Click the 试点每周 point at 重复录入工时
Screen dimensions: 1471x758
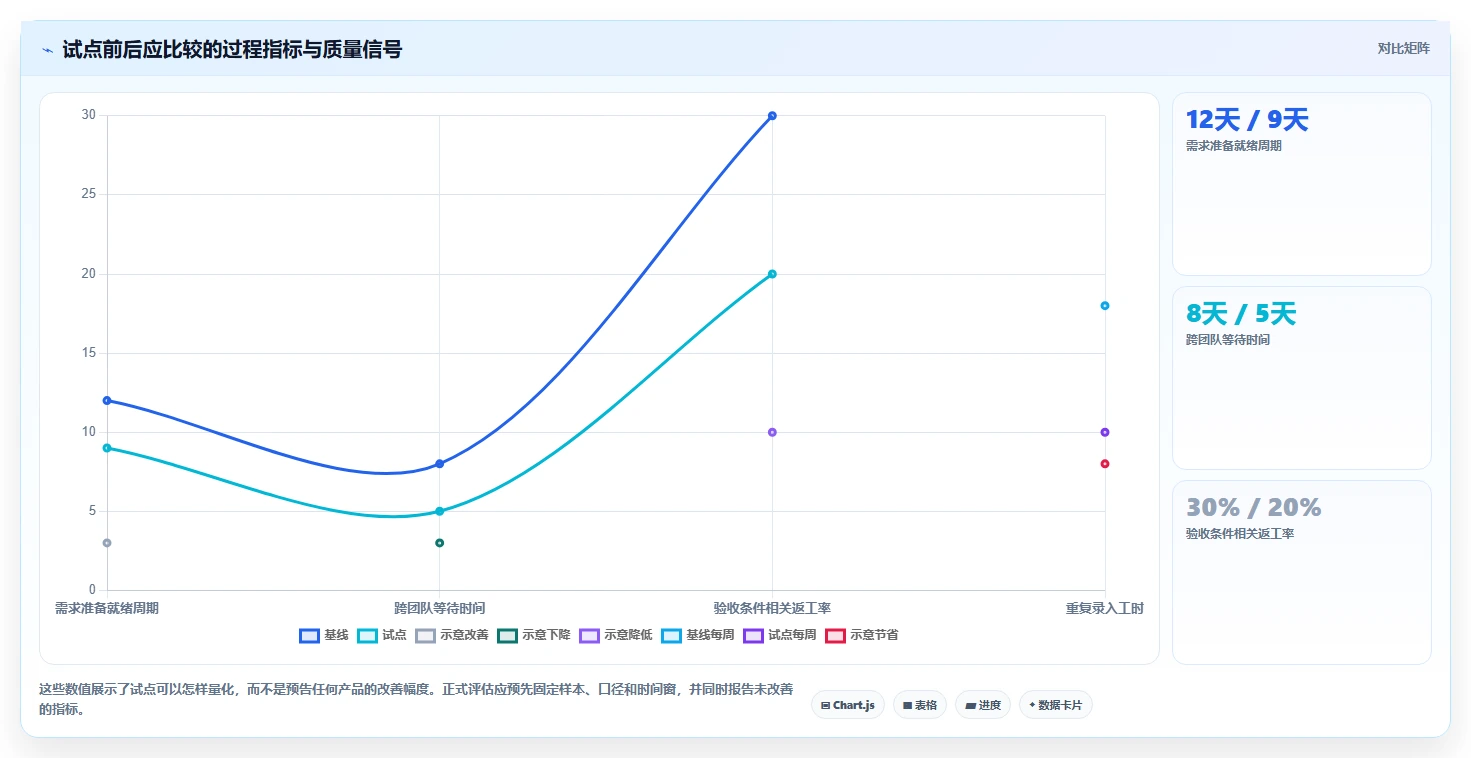(1105, 432)
